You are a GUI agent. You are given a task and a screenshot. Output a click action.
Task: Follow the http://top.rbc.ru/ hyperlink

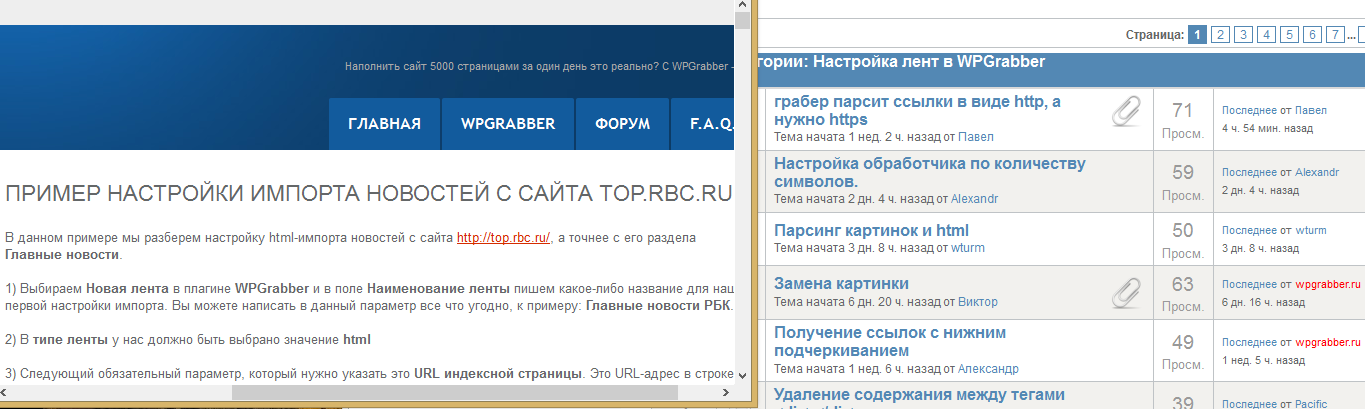503,238
